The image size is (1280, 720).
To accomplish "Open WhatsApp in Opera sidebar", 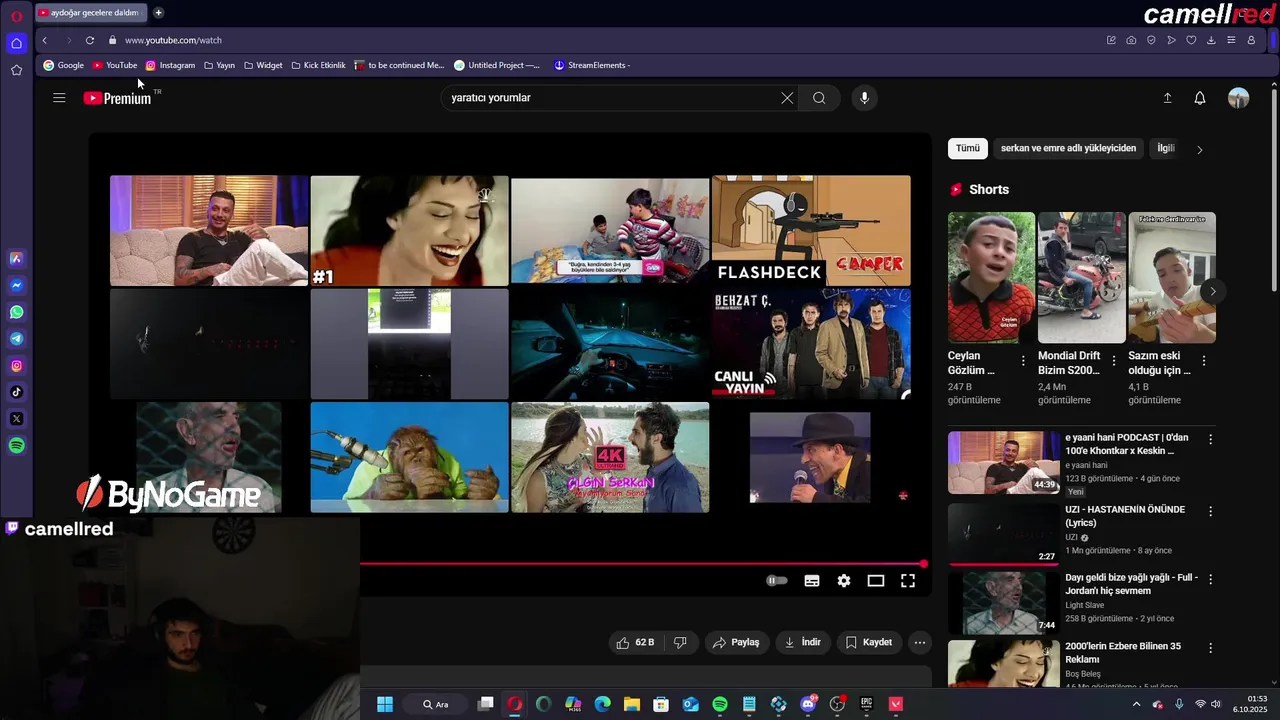I will click(16, 312).
